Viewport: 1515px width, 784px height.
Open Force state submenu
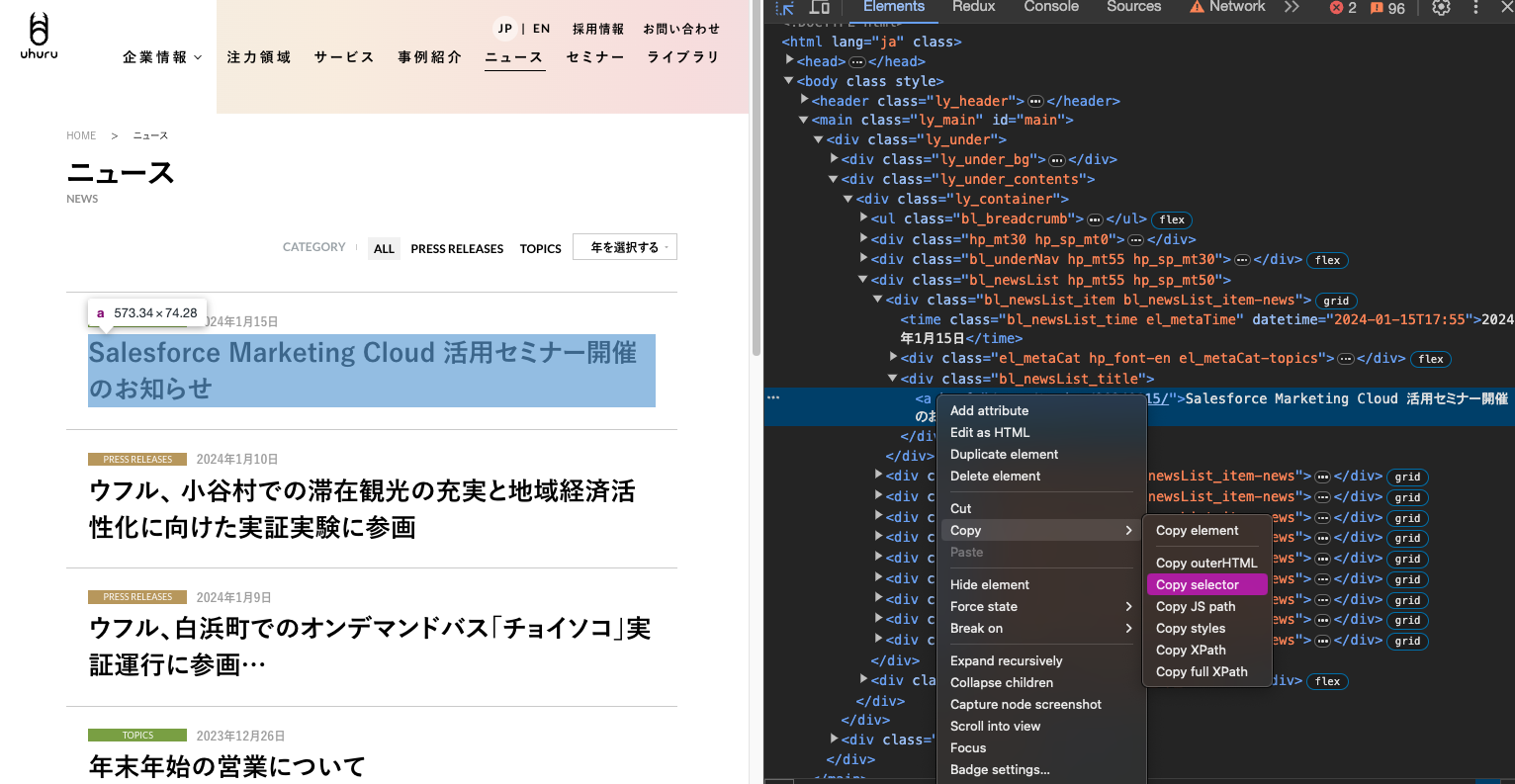(x=1041, y=606)
